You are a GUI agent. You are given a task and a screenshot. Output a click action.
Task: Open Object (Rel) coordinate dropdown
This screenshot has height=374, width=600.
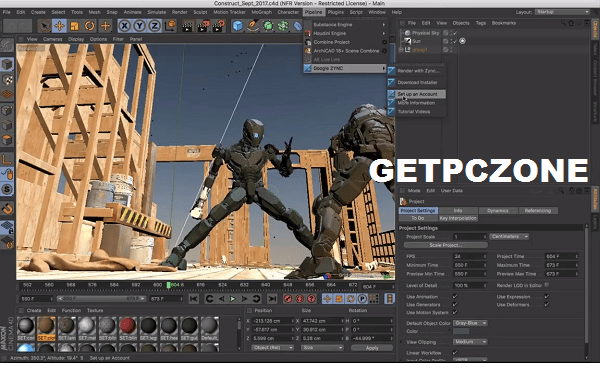point(272,348)
